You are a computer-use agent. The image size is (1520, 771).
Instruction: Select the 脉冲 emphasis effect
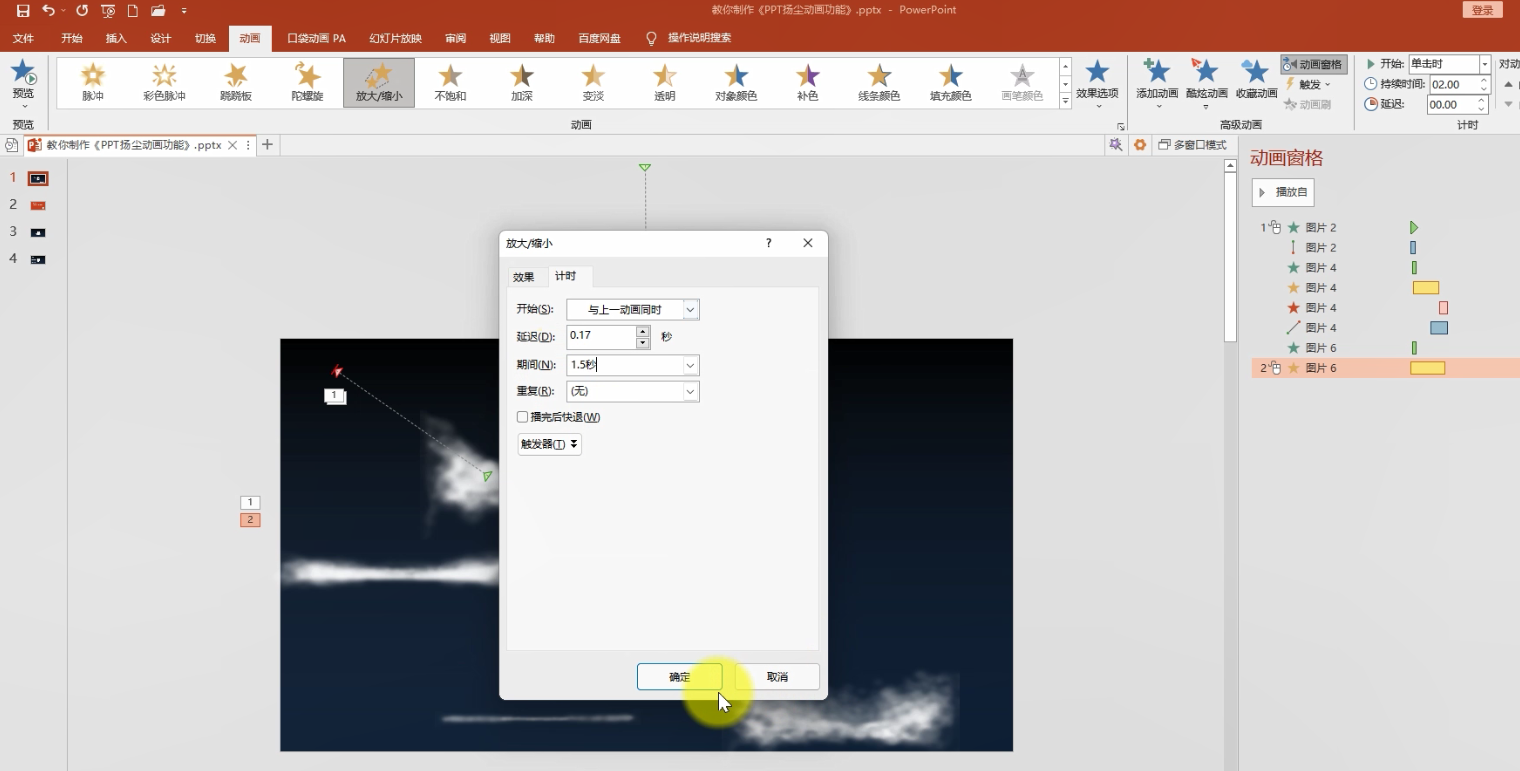tap(93, 82)
